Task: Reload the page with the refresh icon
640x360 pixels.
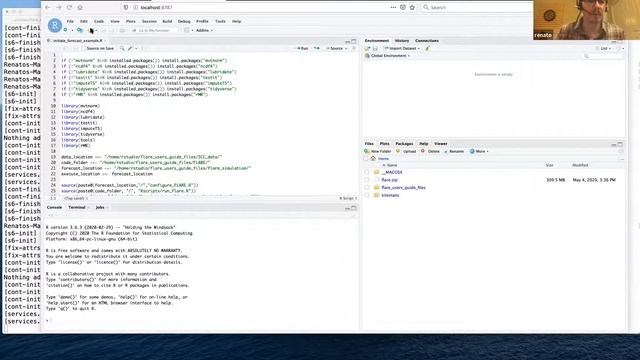Action: point(69,7)
